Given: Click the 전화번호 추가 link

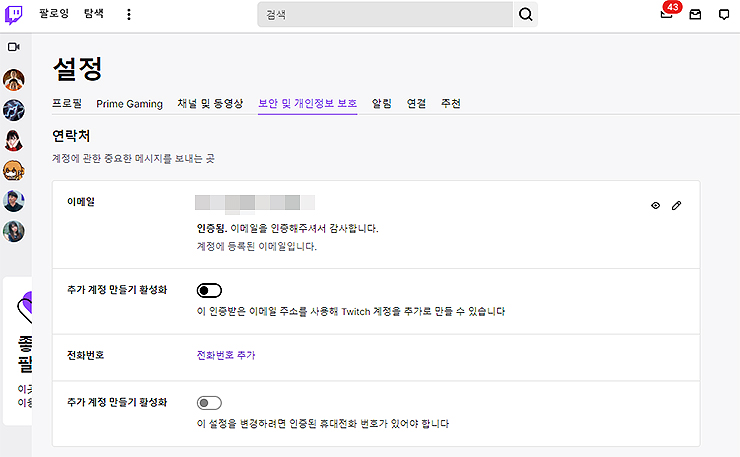Looking at the screenshot, I should 226,355.
